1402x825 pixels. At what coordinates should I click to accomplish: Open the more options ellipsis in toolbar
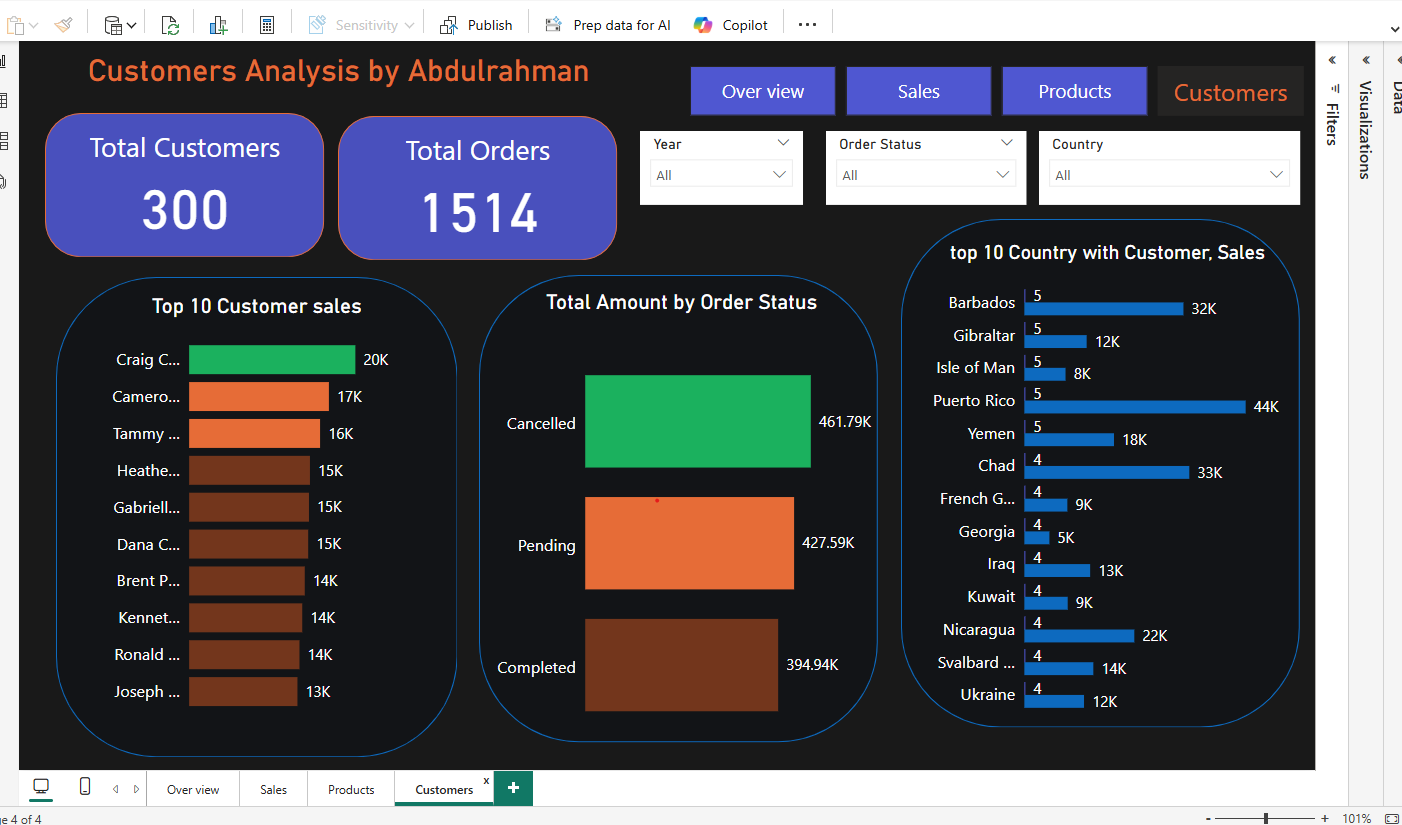(807, 25)
